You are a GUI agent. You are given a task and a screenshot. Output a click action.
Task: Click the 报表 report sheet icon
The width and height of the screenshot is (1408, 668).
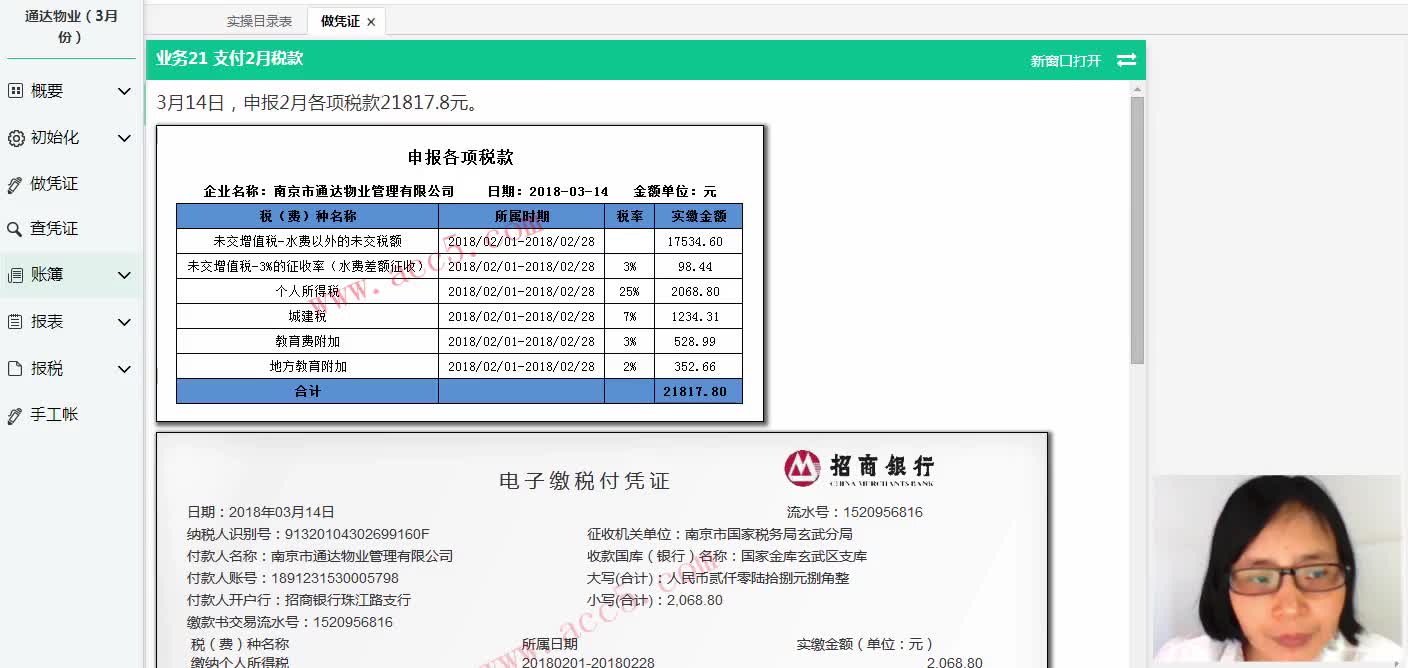tap(13, 320)
